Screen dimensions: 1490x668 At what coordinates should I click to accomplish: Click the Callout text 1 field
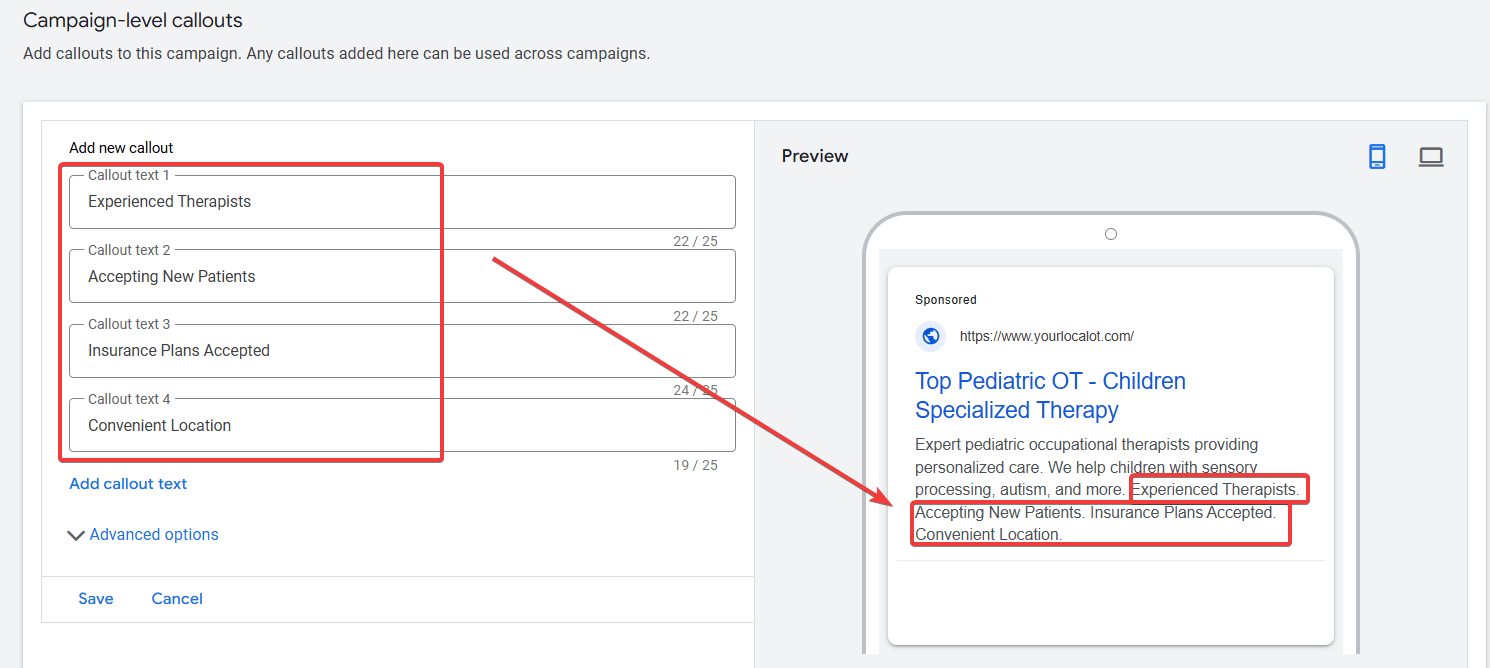click(x=402, y=202)
